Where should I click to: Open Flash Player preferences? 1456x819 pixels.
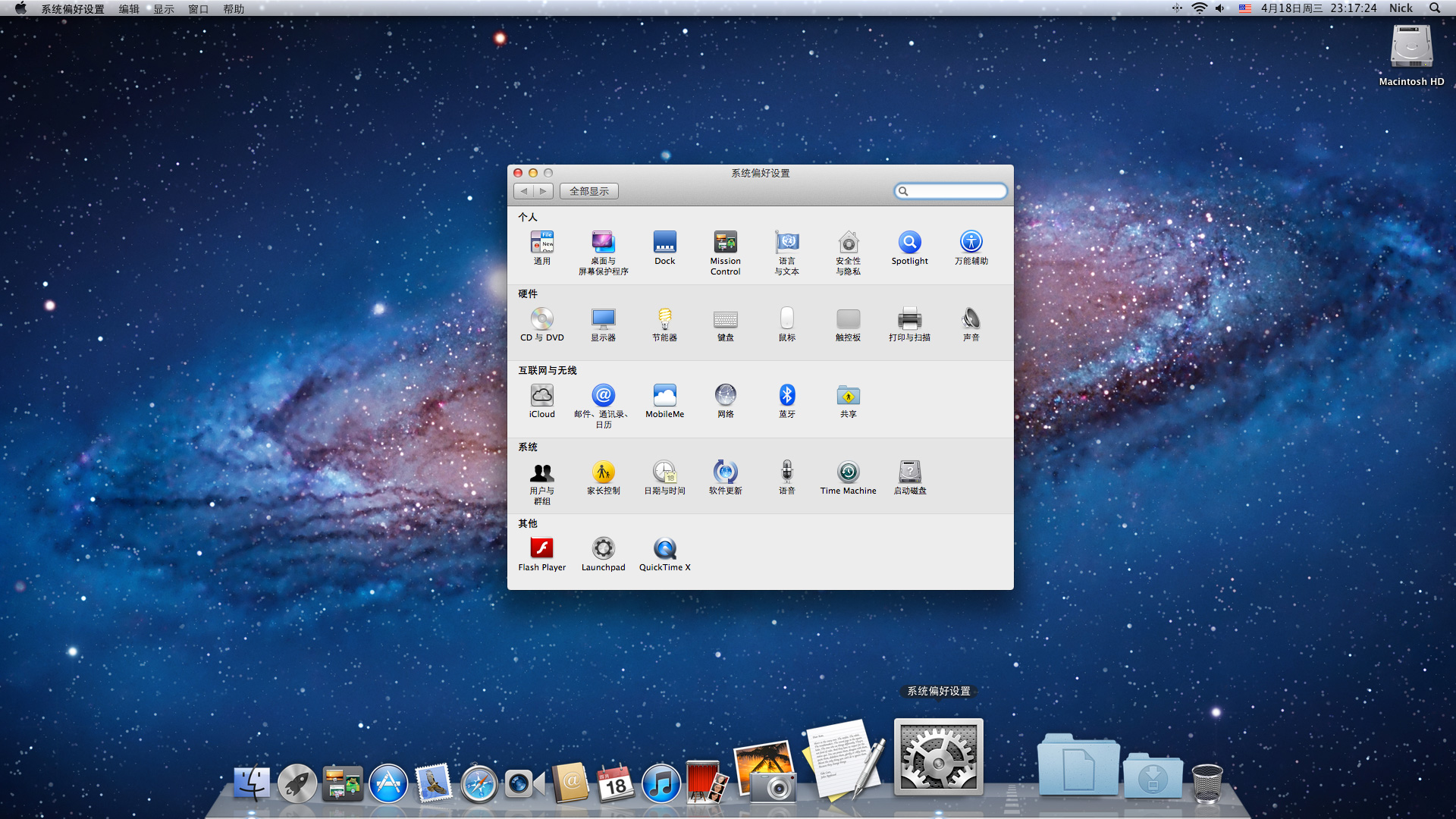541,549
